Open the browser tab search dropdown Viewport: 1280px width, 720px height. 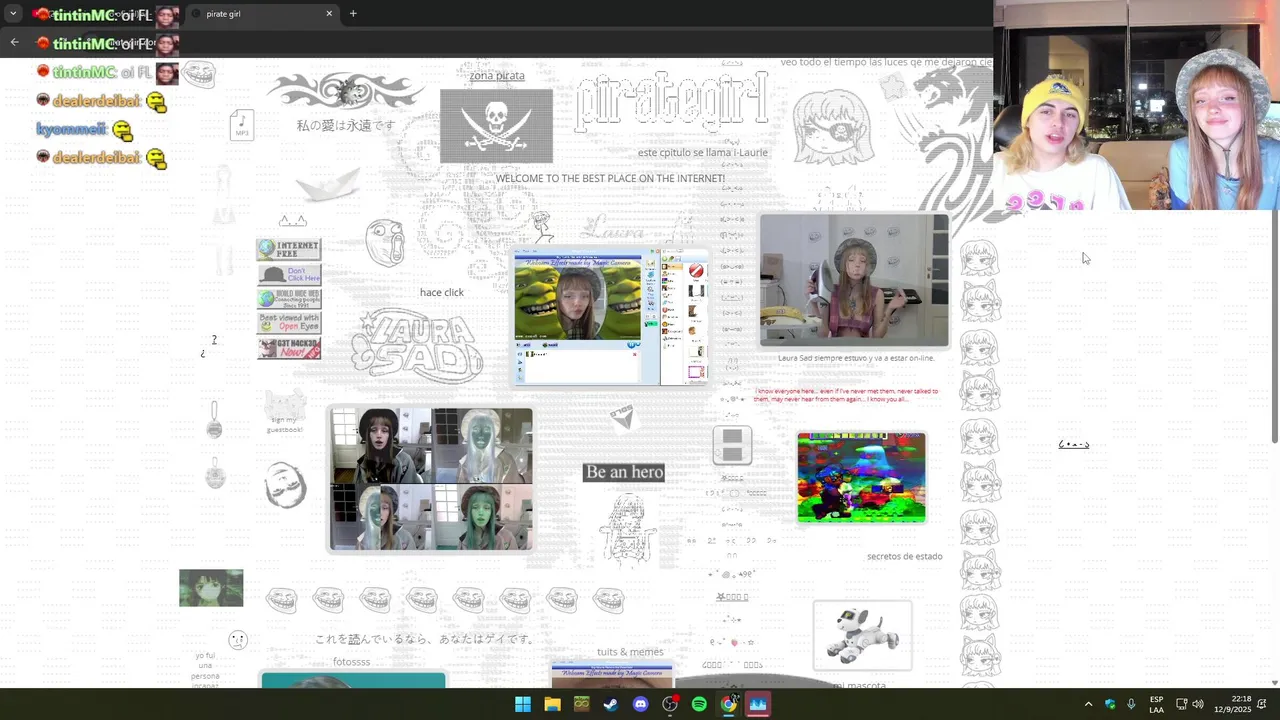[13, 14]
